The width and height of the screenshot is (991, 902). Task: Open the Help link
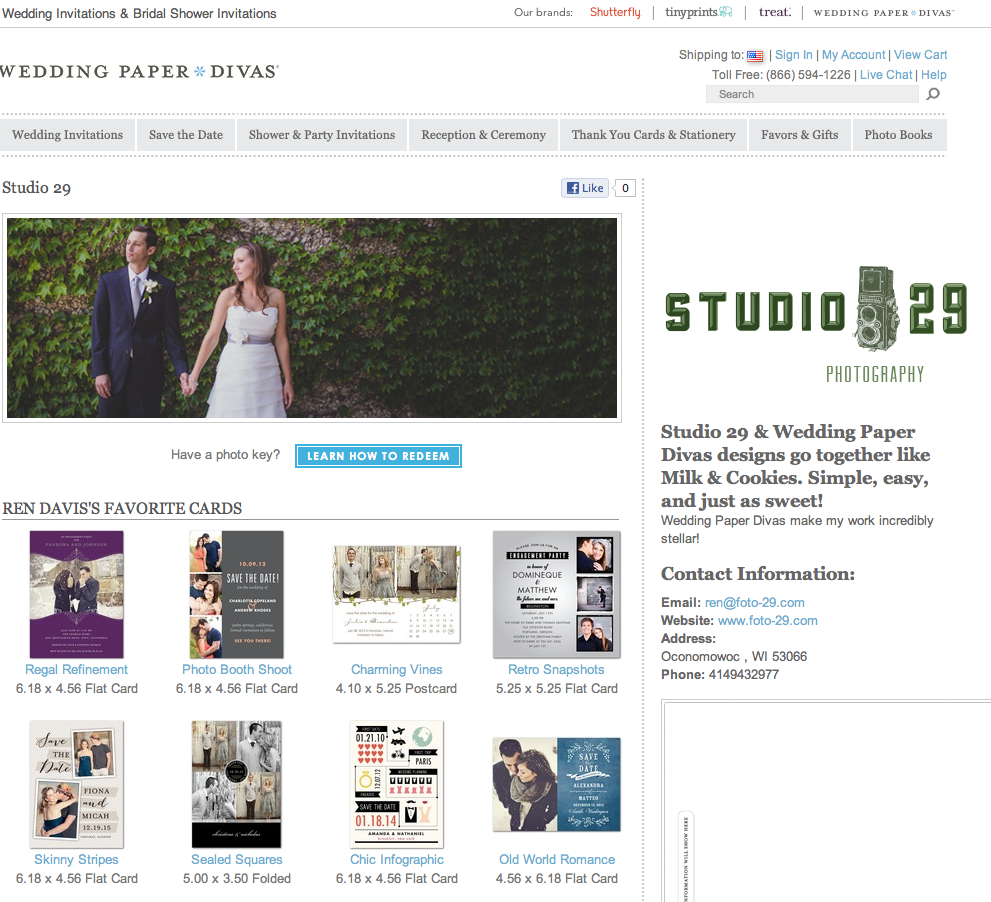[933, 75]
